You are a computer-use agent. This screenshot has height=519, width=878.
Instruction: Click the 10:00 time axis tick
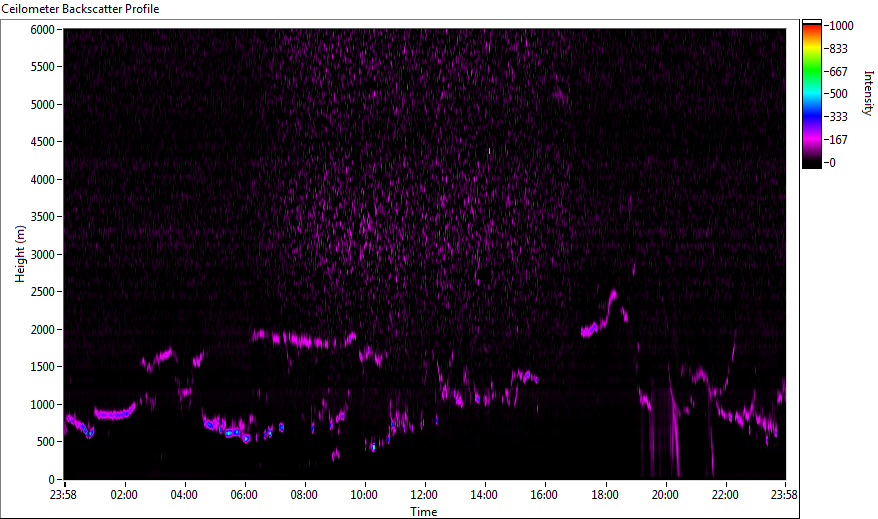(364, 495)
